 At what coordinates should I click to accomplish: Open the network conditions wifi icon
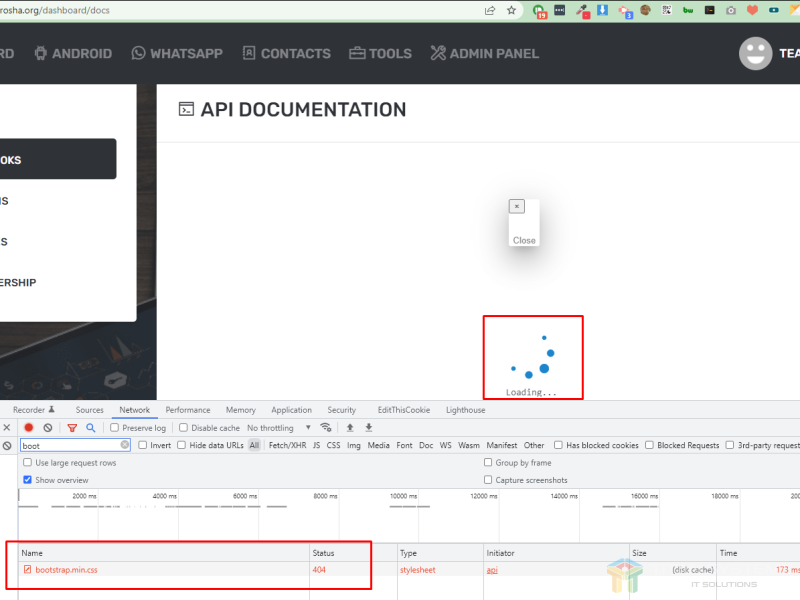tap(325, 428)
